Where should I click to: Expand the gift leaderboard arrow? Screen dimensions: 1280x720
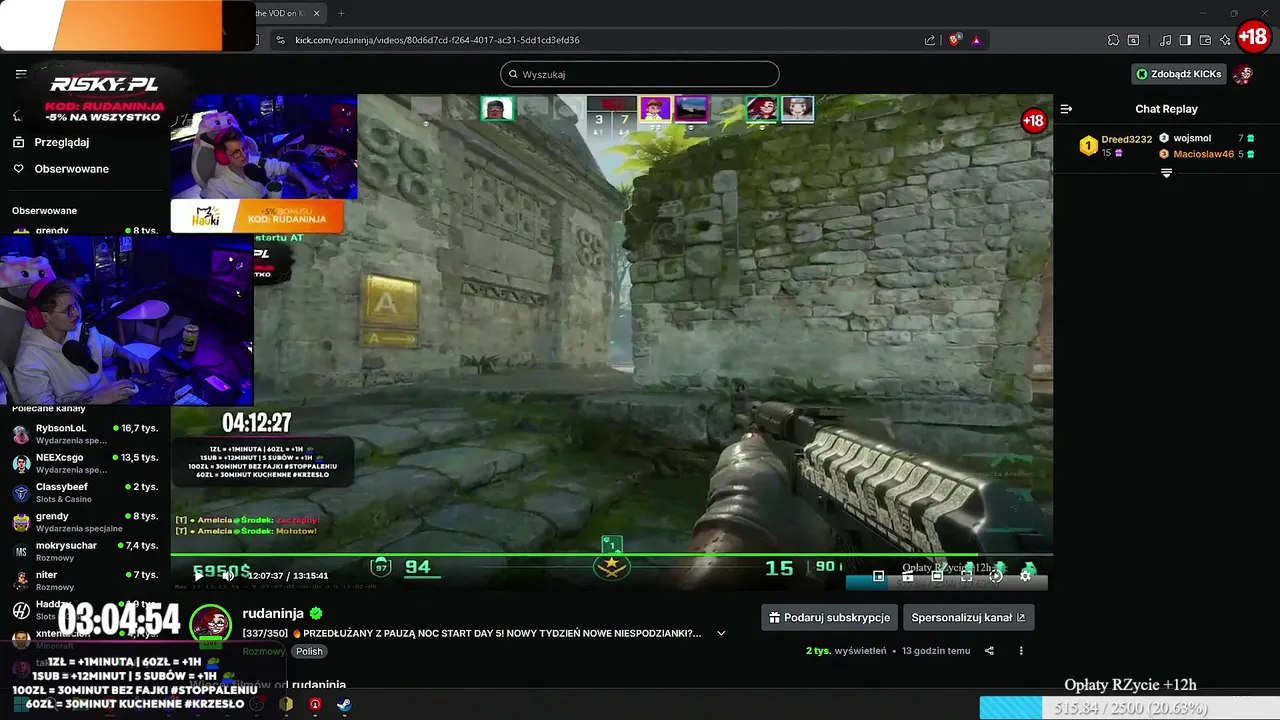[1166, 174]
